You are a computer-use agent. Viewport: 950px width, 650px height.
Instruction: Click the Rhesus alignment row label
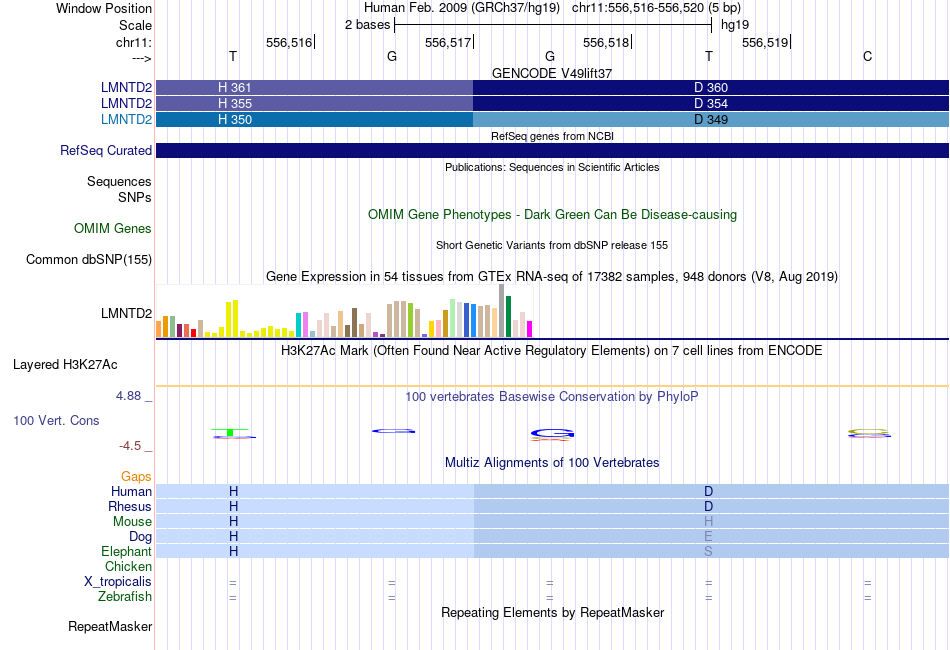130,506
